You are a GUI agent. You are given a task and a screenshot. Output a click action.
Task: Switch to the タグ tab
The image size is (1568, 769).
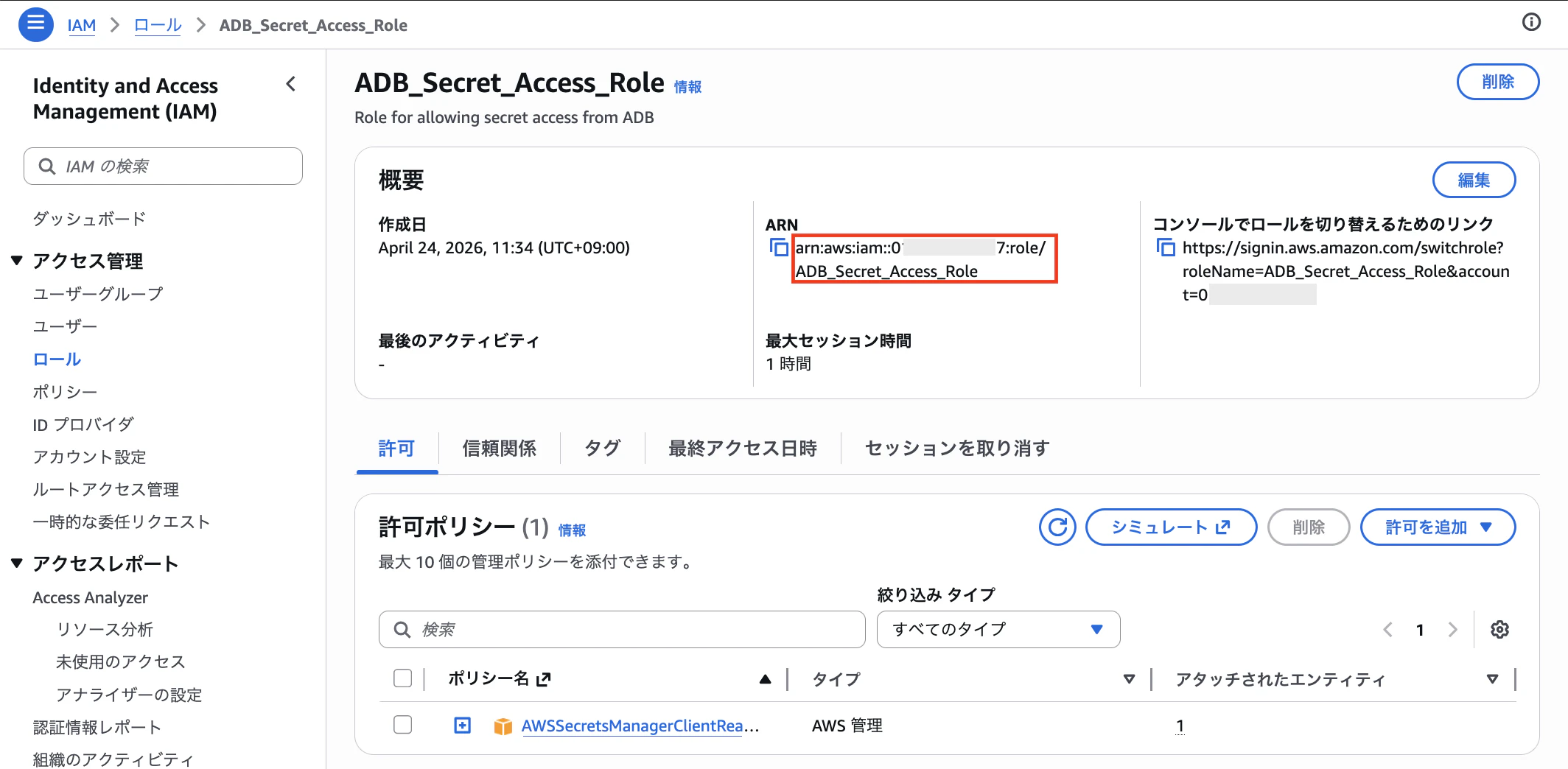click(603, 448)
